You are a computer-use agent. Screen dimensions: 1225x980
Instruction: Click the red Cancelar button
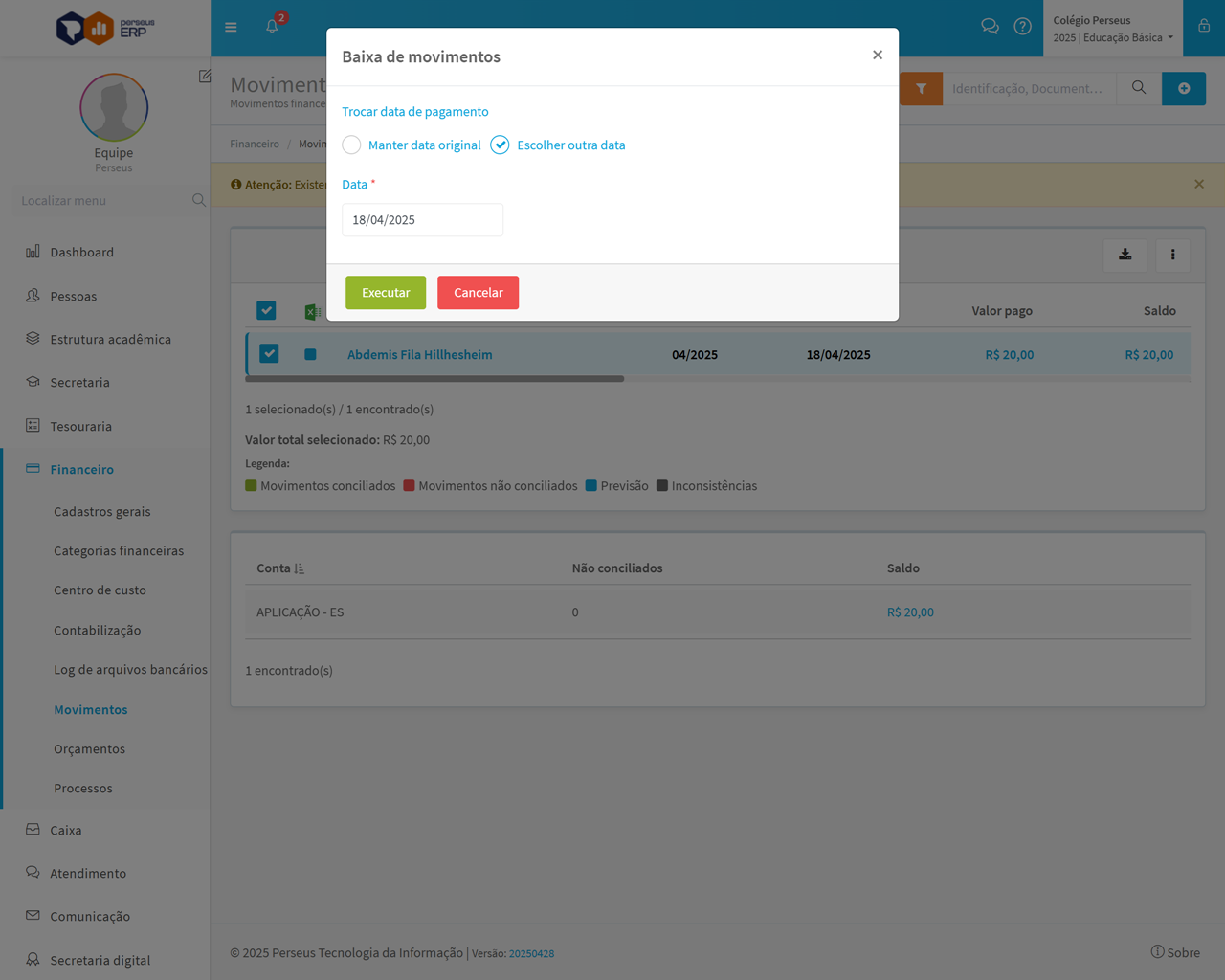[478, 293]
